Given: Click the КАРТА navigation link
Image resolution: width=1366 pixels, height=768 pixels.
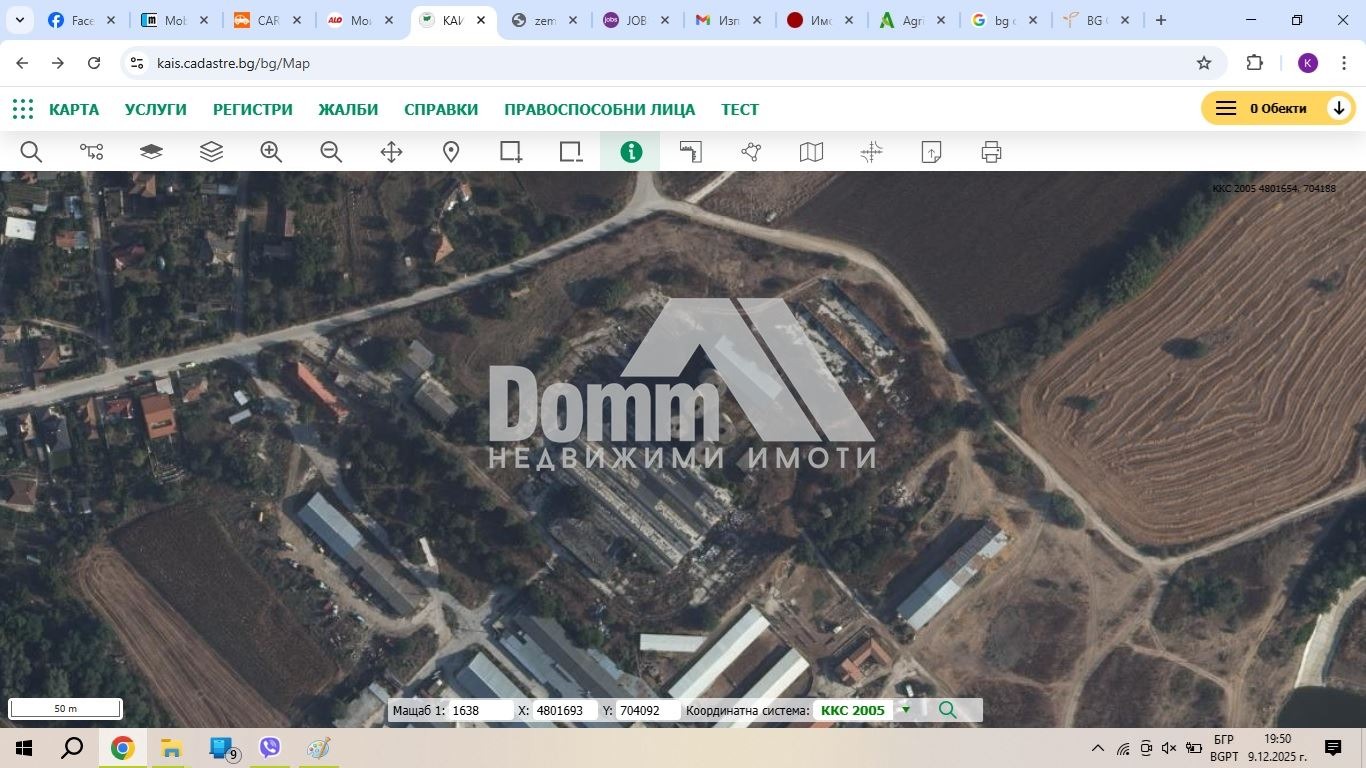Looking at the screenshot, I should (x=74, y=109).
